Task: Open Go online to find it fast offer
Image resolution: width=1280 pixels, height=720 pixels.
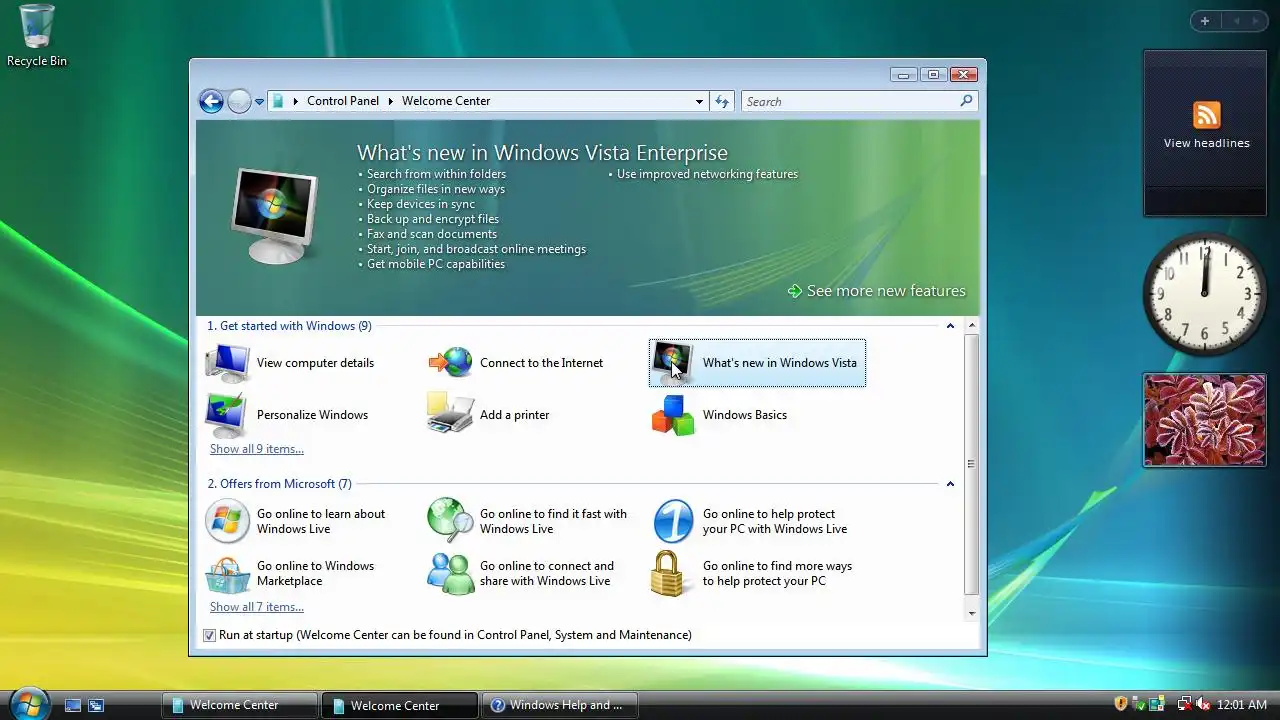Action: pos(527,521)
